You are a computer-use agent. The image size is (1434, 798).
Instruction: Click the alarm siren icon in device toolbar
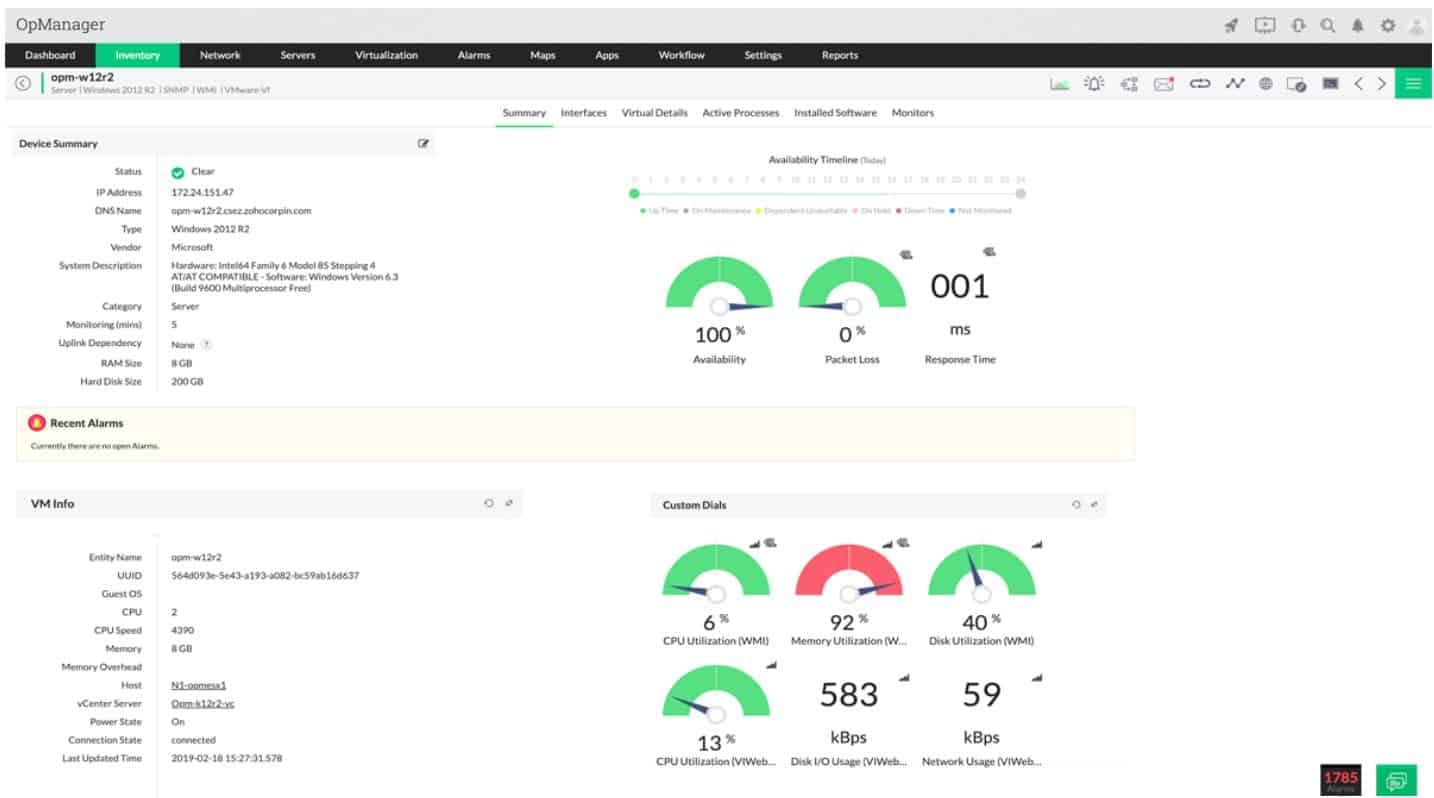tap(1094, 84)
